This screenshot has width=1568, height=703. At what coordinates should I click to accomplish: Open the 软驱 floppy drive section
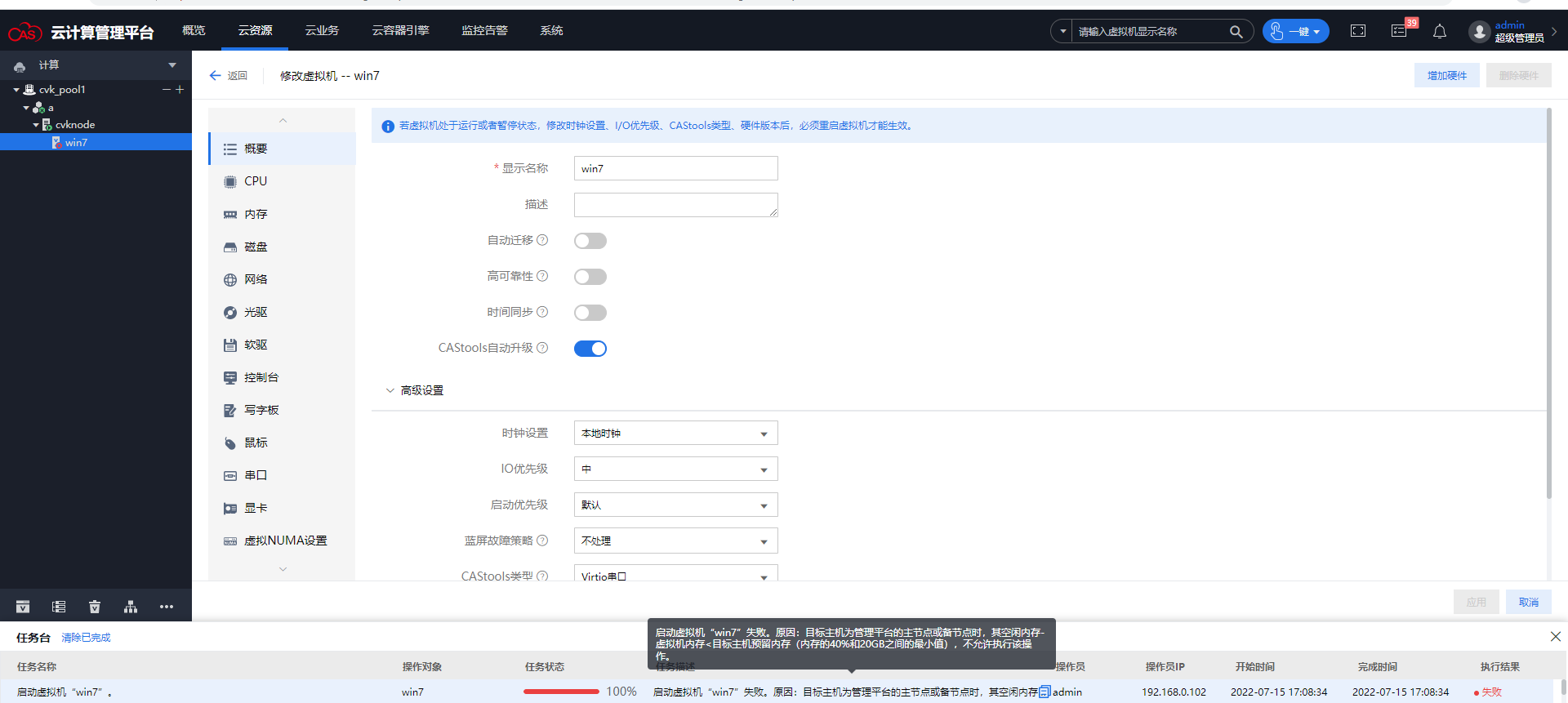point(283,345)
